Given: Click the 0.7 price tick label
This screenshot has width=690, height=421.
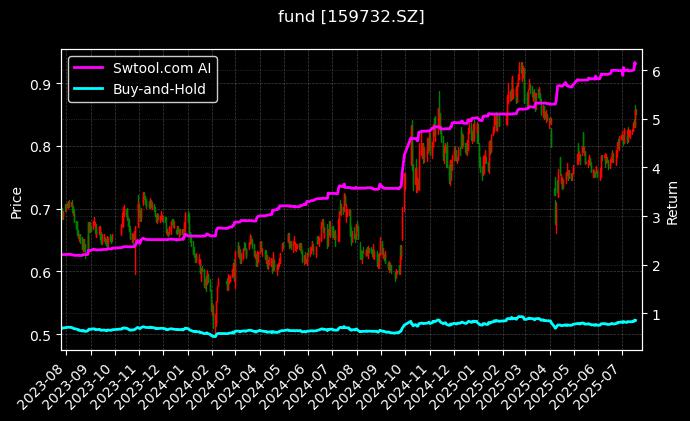Looking at the screenshot, I should point(42,209).
